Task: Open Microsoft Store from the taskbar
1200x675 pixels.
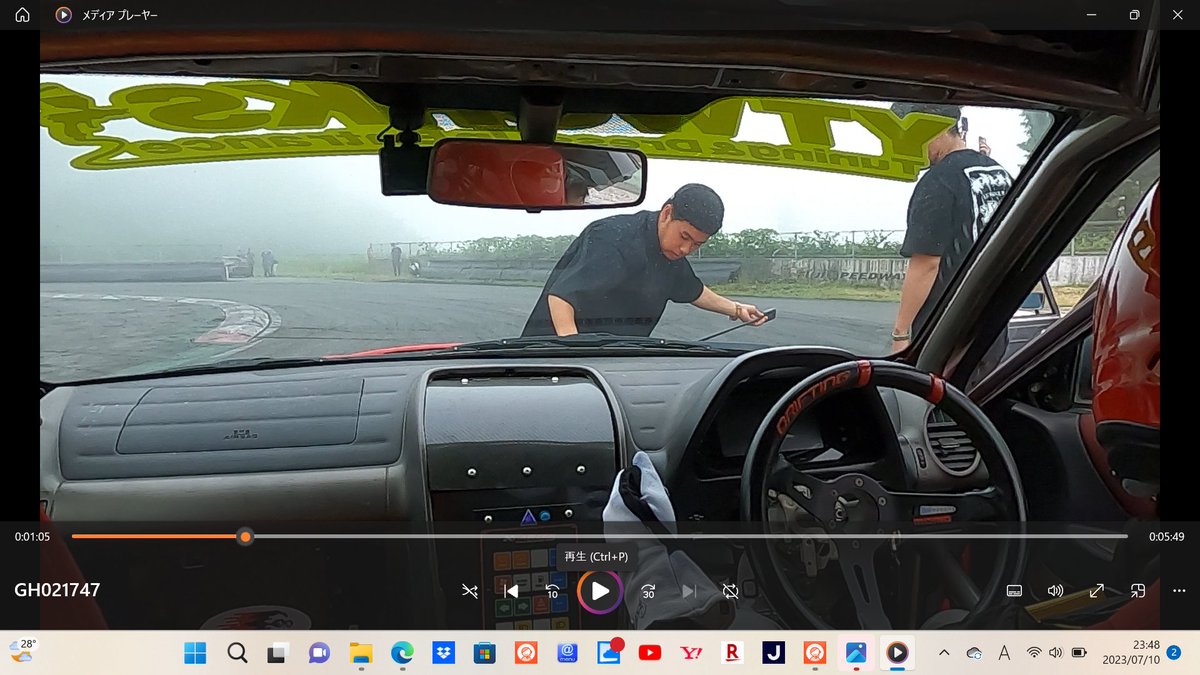Action: pos(485,653)
